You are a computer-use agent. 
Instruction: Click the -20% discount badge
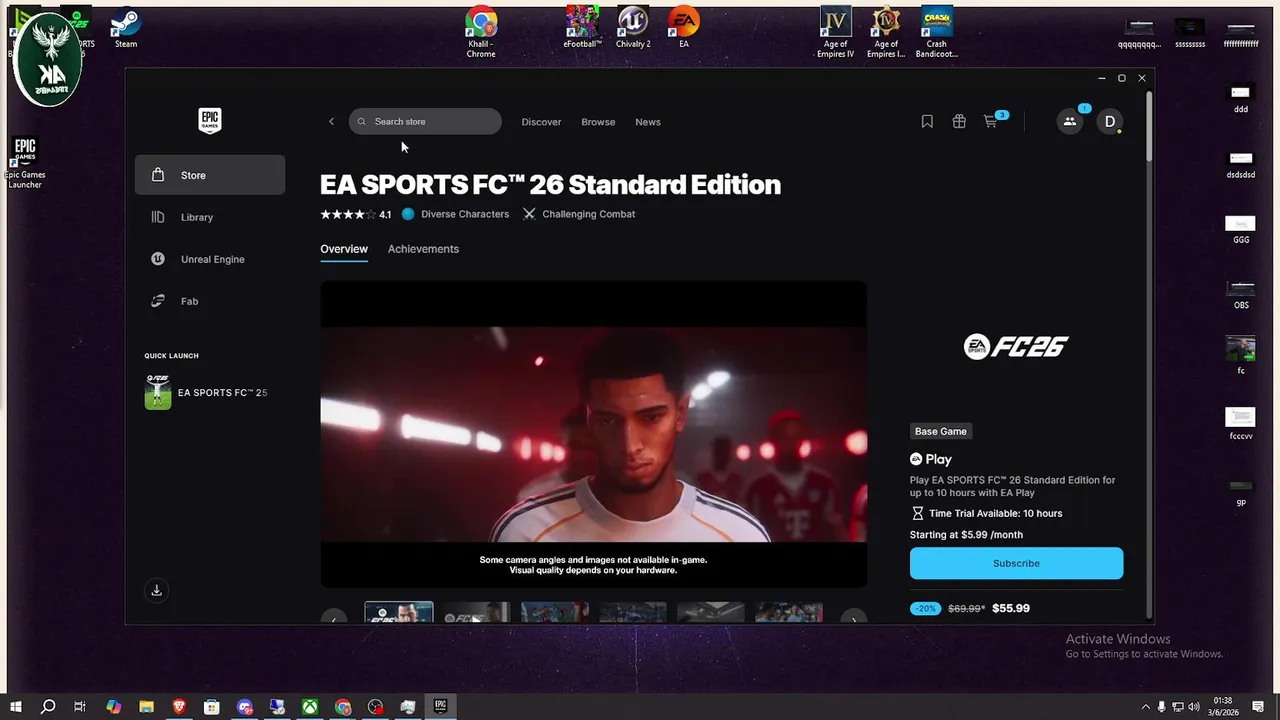click(x=926, y=608)
